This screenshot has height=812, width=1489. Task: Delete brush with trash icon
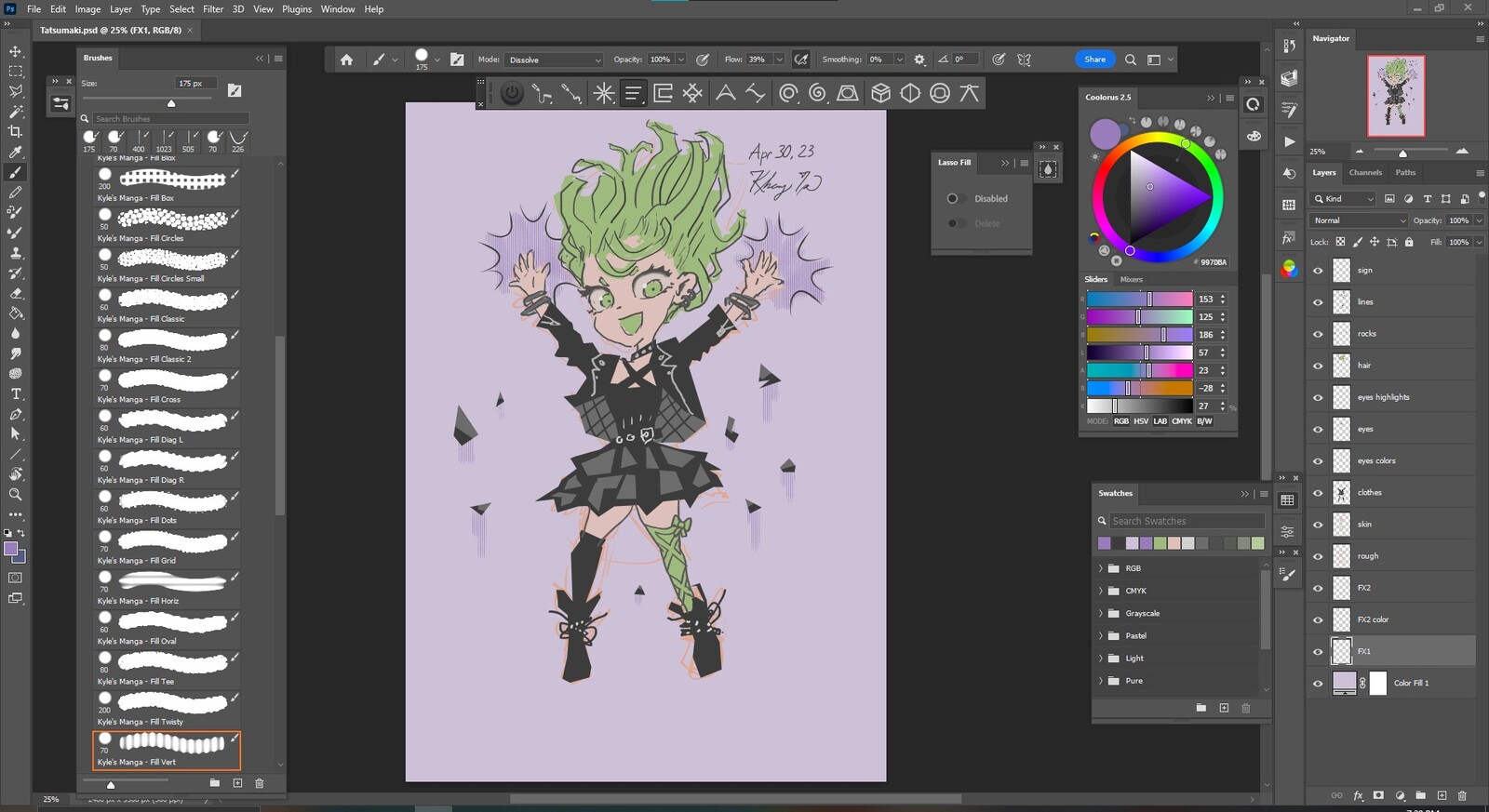(x=260, y=783)
